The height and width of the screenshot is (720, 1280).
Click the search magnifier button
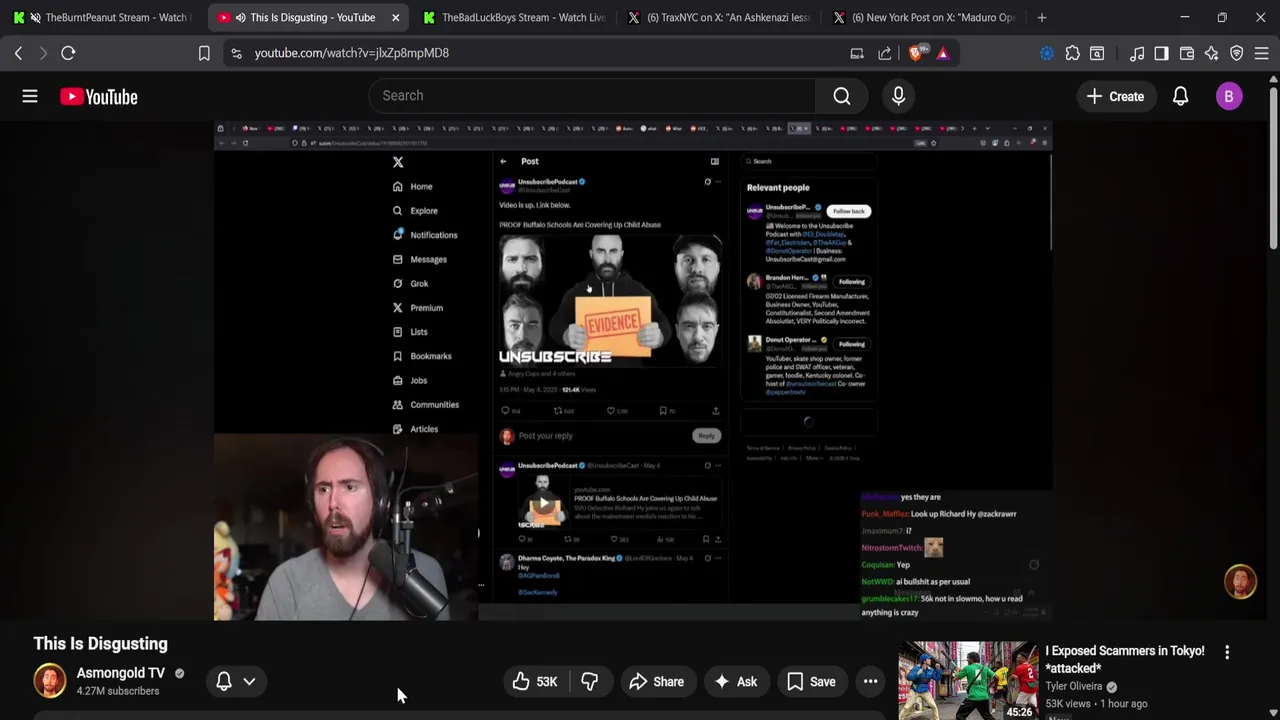click(842, 96)
